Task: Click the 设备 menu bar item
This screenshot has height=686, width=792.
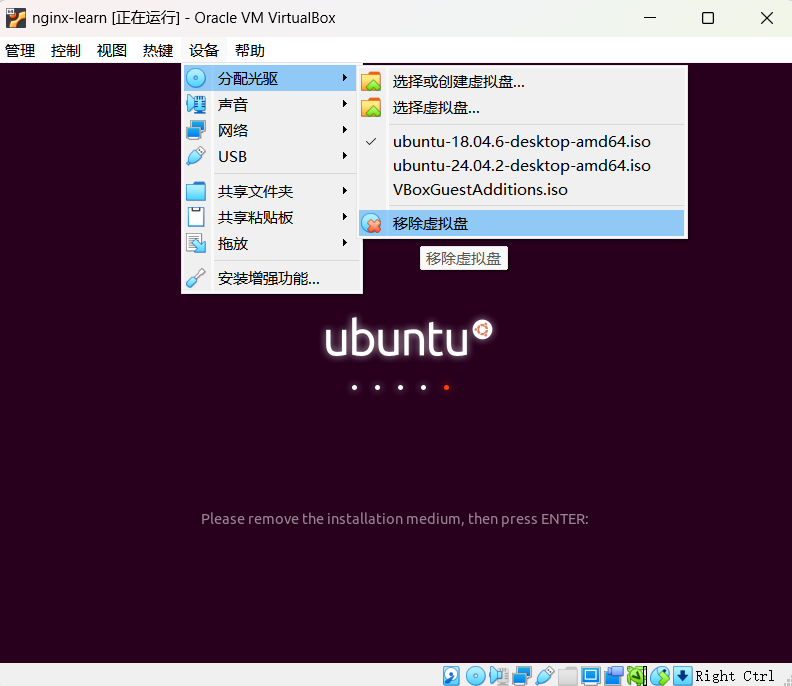Action: (204, 51)
